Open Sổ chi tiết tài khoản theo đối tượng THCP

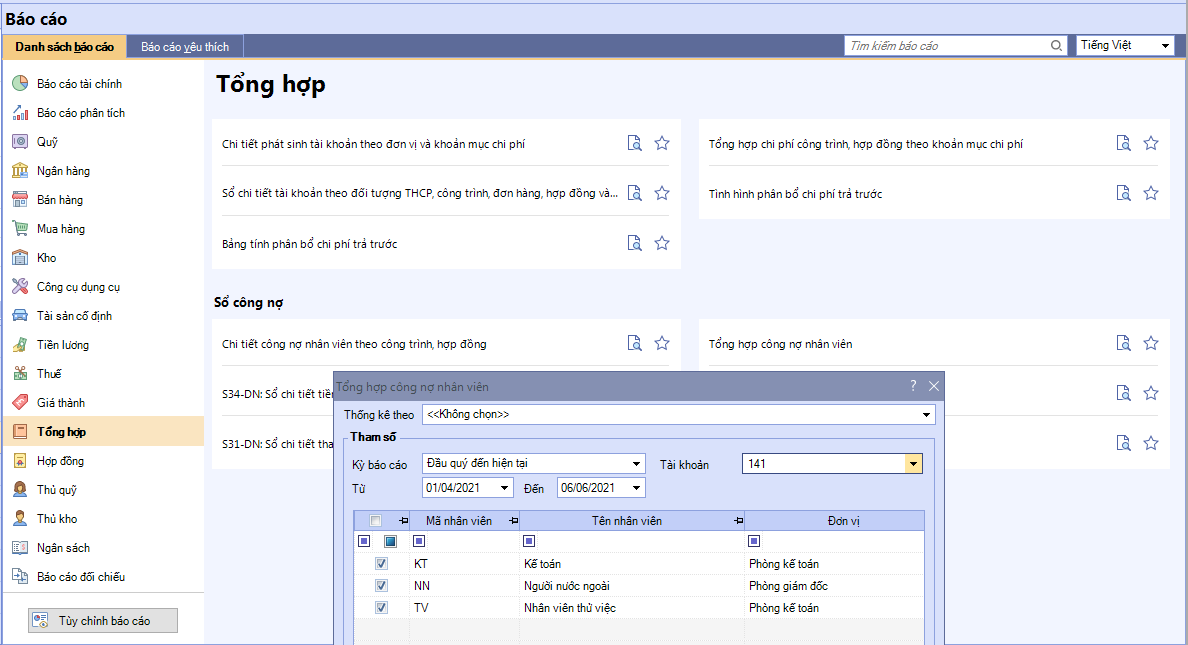pyautogui.click(x=420, y=193)
